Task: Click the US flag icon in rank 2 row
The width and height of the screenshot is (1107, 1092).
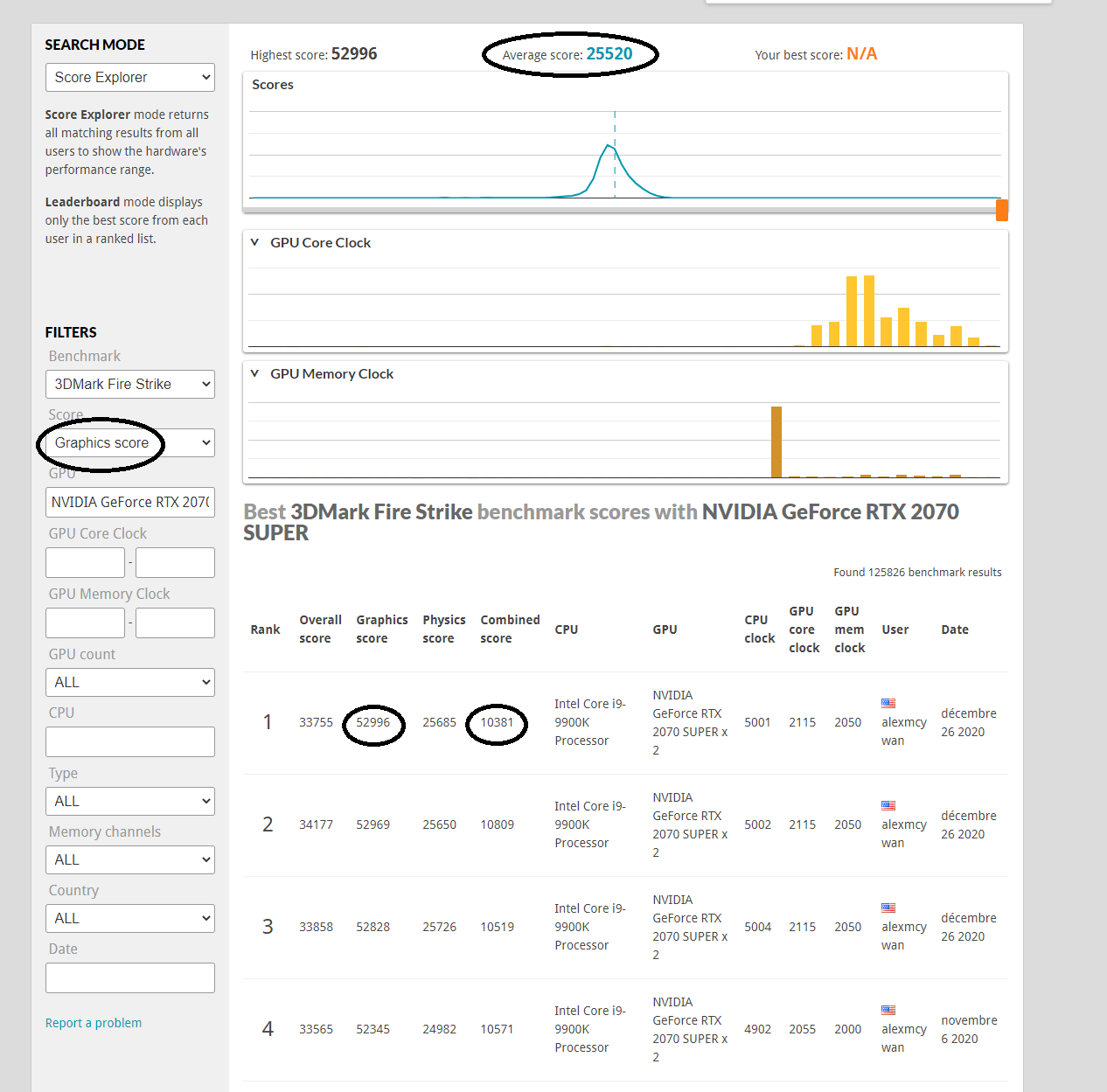Action: pos(888,805)
